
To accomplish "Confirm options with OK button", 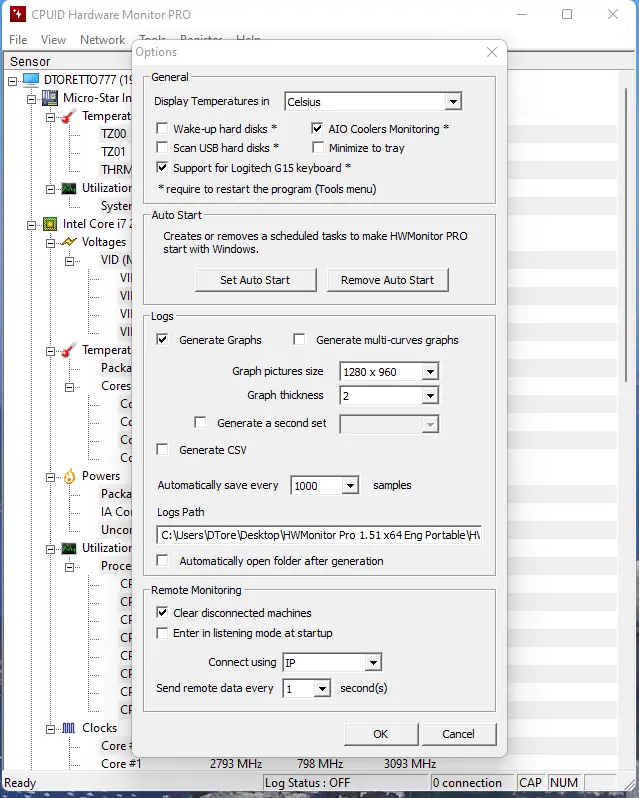I will pyautogui.click(x=381, y=734).
